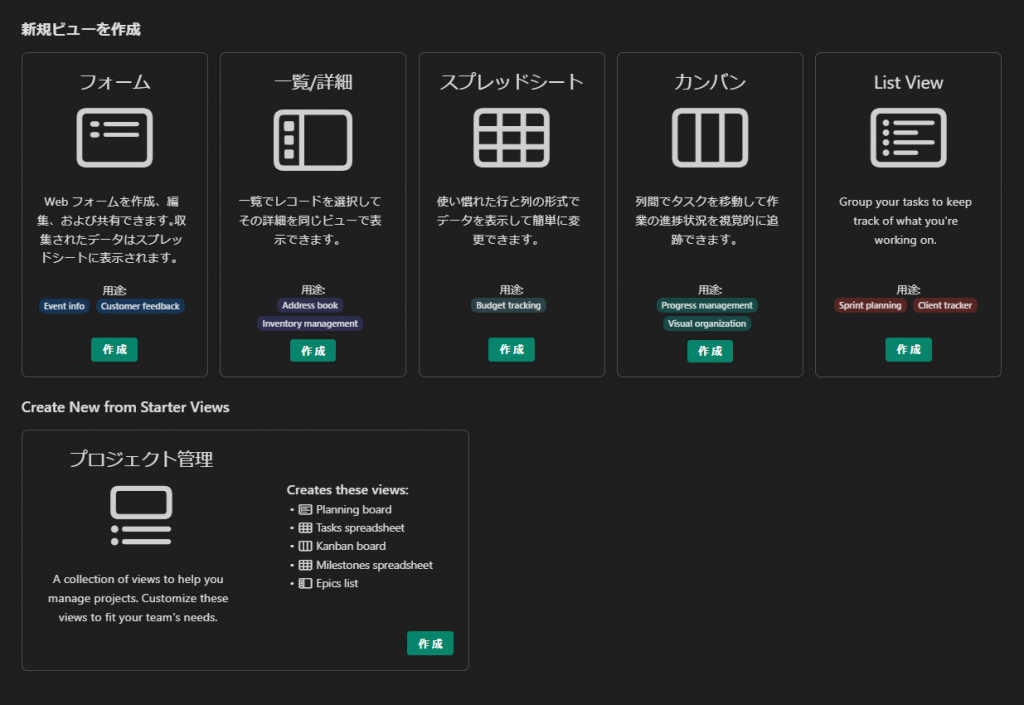Click the Kanban board columns icon
This screenshot has width=1024, height=705.
coord(305,546)
